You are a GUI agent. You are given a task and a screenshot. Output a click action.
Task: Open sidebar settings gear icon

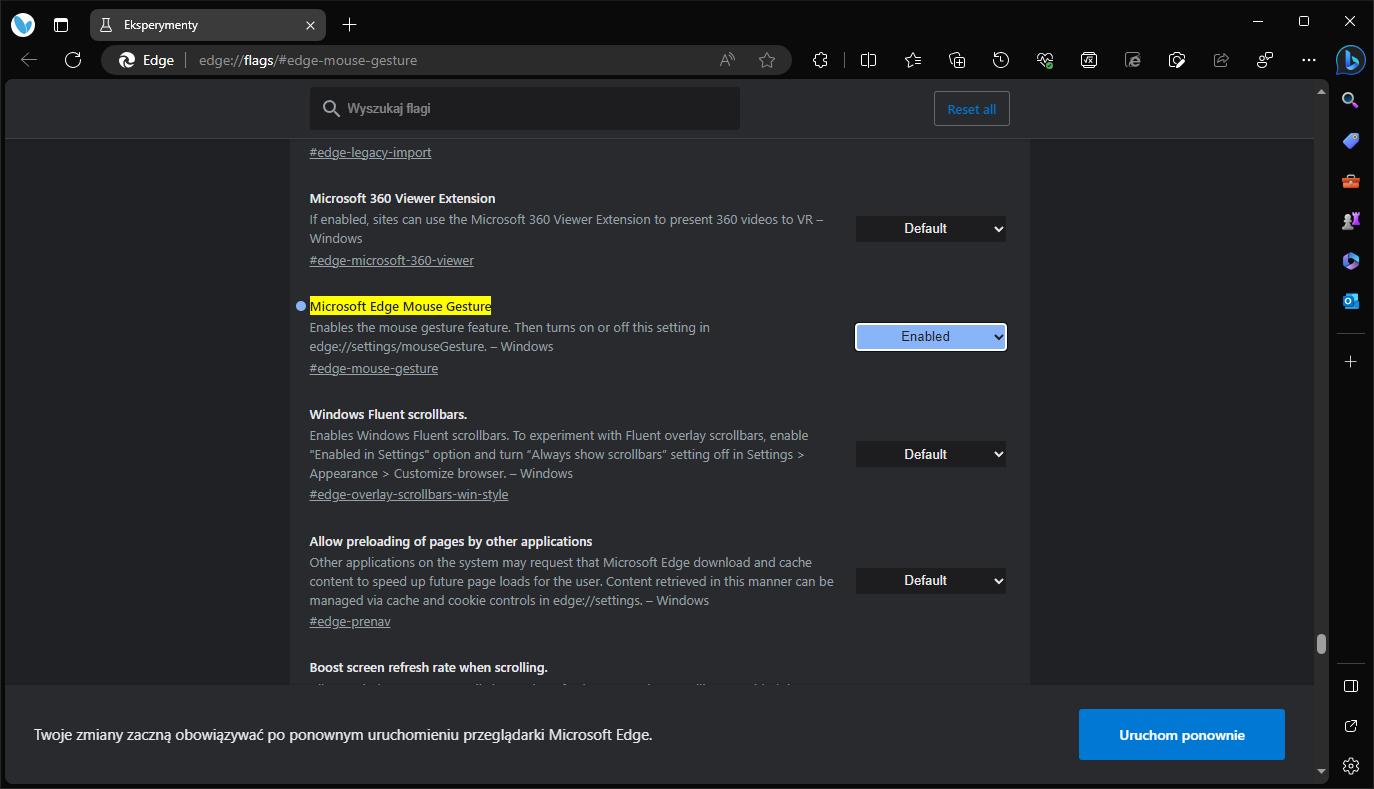[x=1351, y=766]
